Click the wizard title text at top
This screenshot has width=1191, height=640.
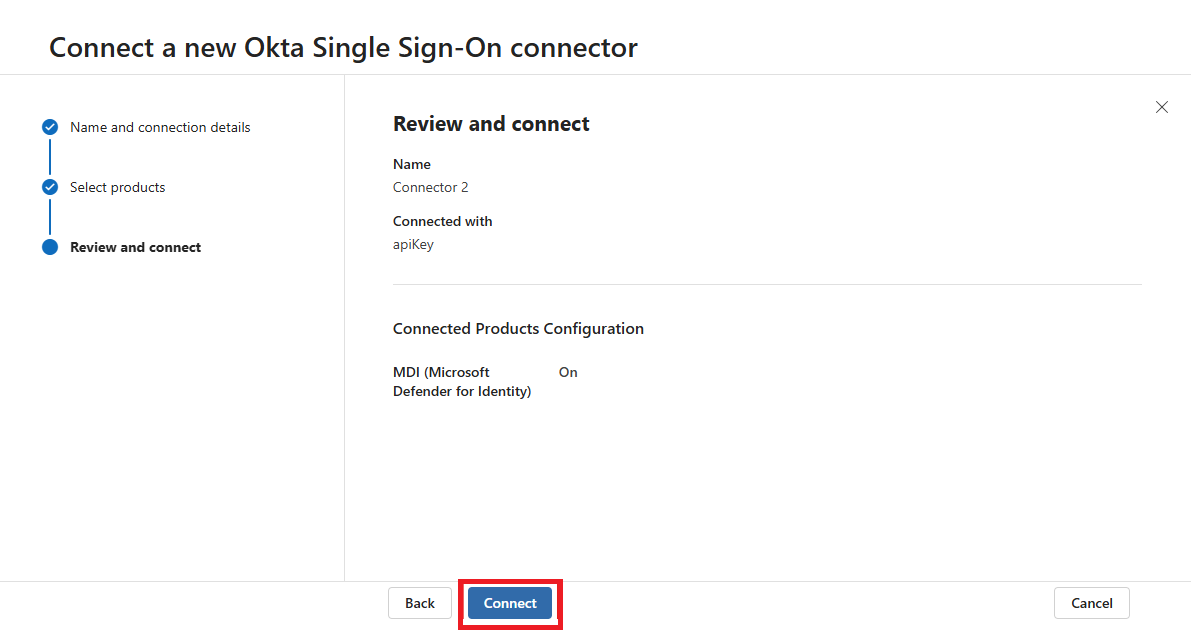pyautogui.click(x=343, y=47)
